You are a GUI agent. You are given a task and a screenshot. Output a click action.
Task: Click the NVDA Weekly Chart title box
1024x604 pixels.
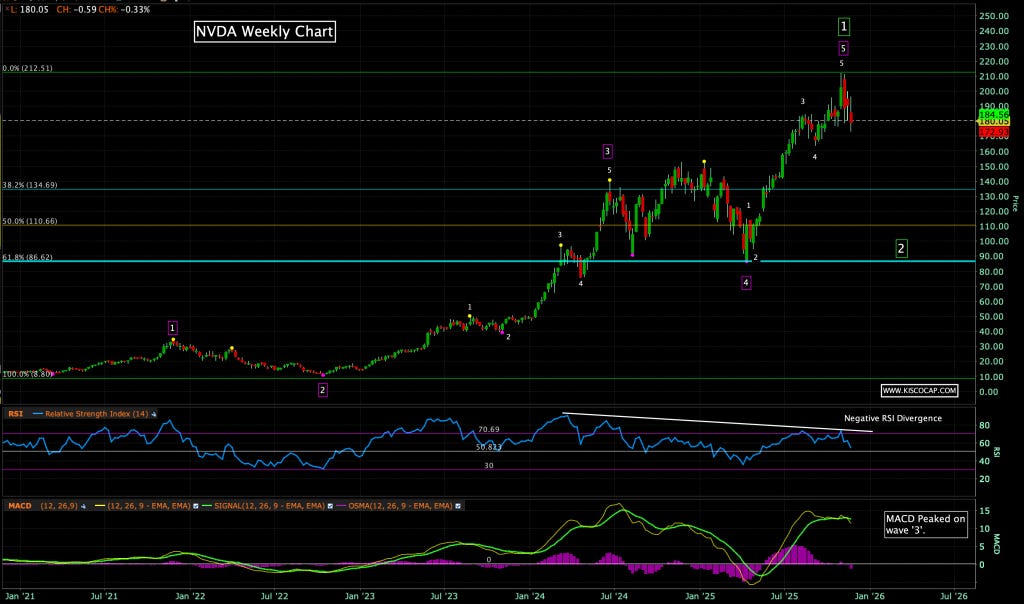pos(265,31)
